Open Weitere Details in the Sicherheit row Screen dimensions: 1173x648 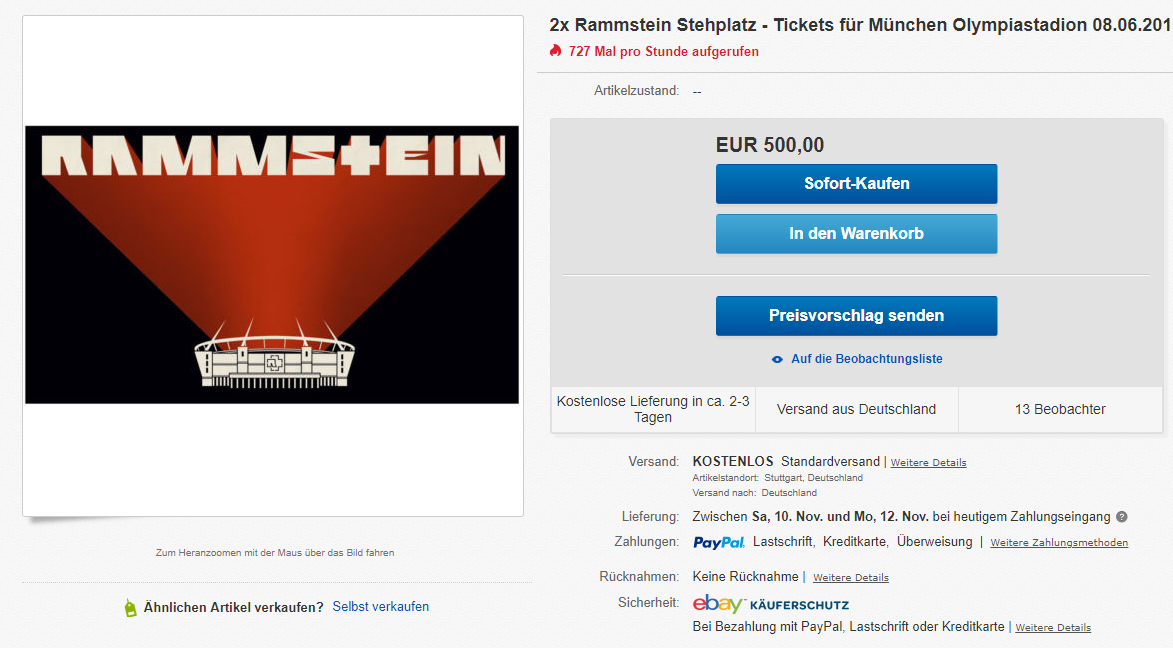1053,628
